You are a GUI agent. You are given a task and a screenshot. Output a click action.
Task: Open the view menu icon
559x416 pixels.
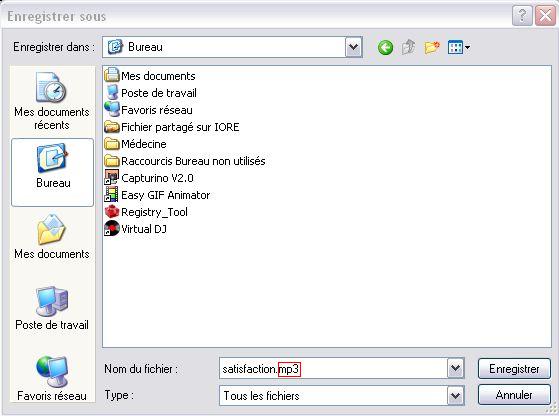click(458, 47)
